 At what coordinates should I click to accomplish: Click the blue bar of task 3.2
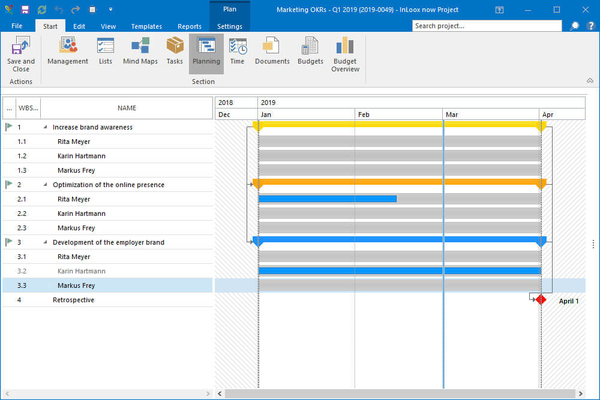[400, 271]
